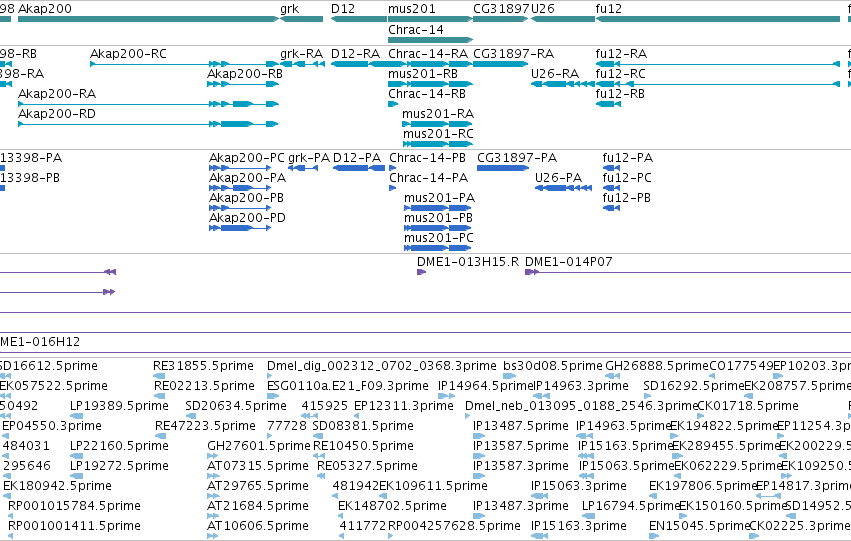Select the fu12-PA protein feature
The width and height of the screenshot is (851, 541).
click(x=612, y=168)
